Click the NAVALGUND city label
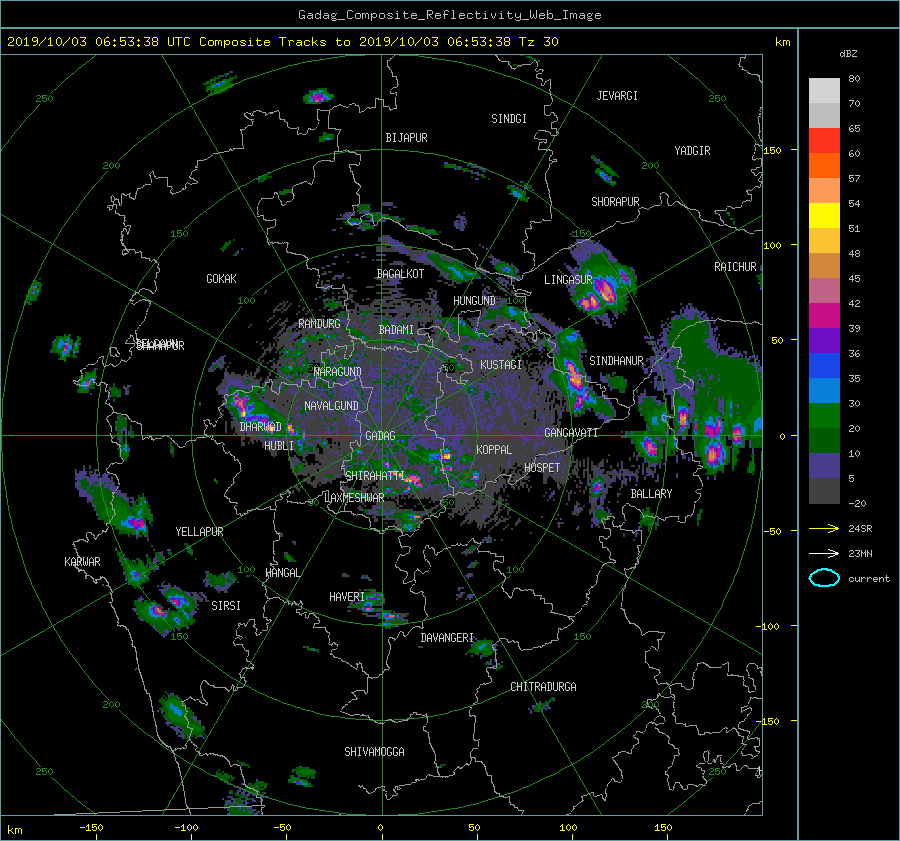This screenshot has height=841, width=900. click(331, 406)
